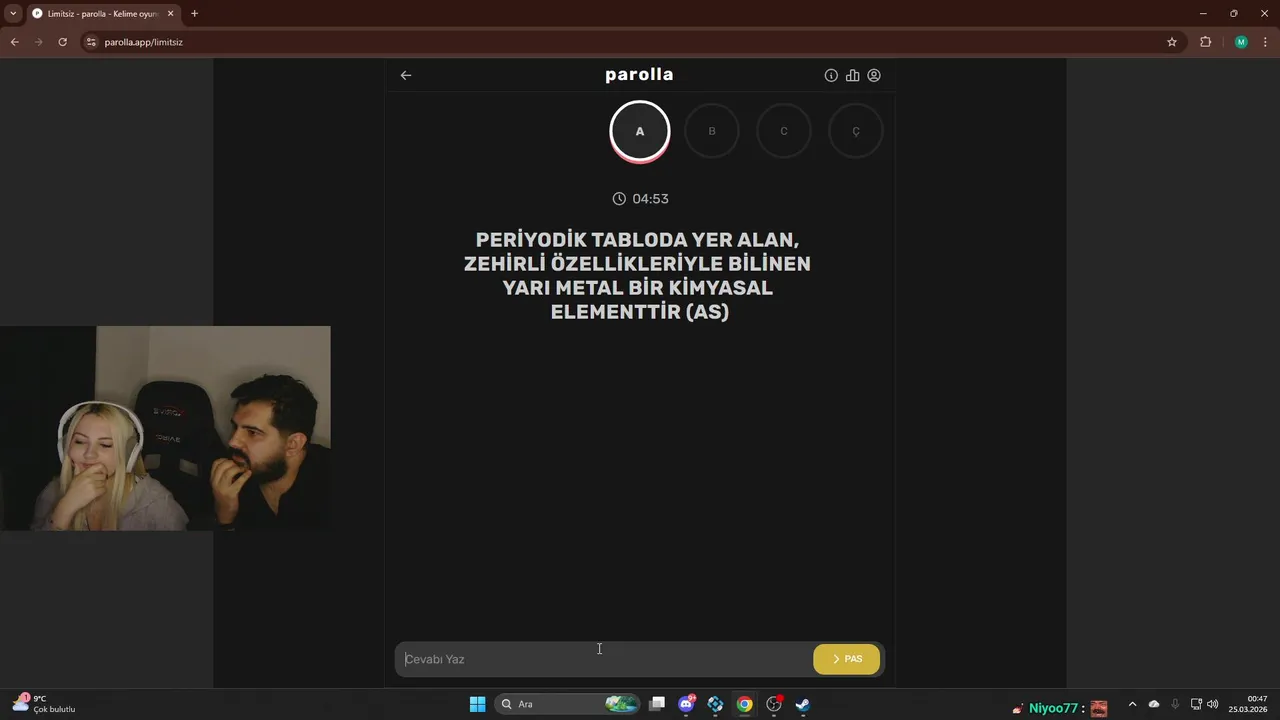Open OBS Studio from the taskbar
The image size is (1280, 720).
[x=774, y=704]
